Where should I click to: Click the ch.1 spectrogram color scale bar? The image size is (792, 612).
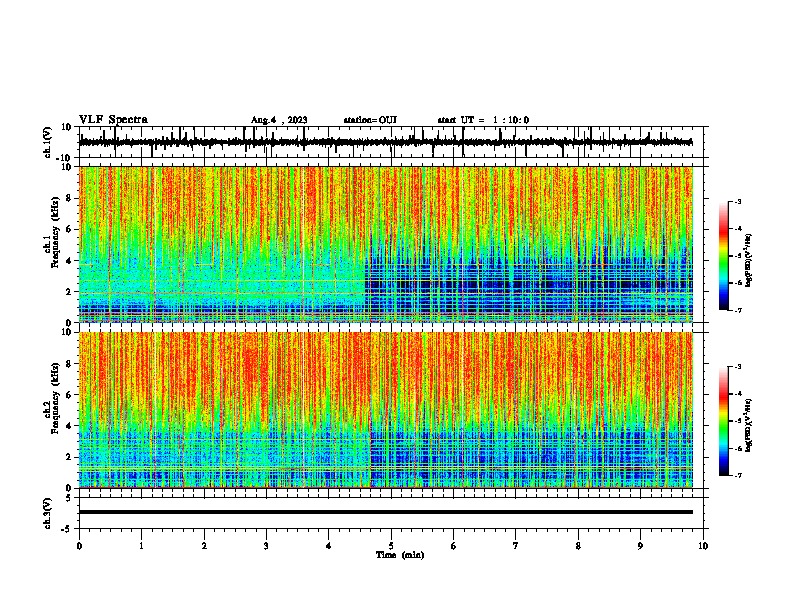724,256
